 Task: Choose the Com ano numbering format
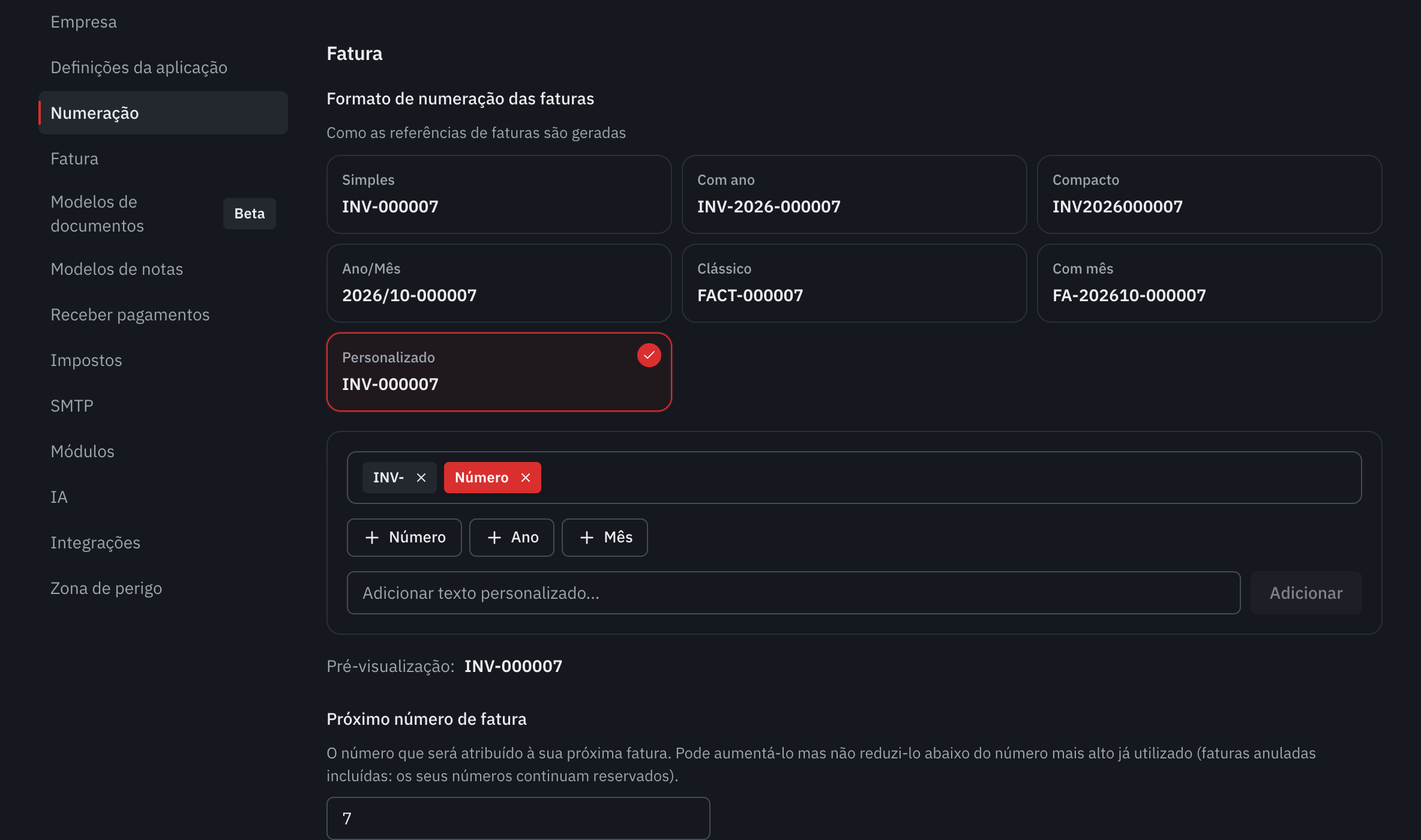855,194
